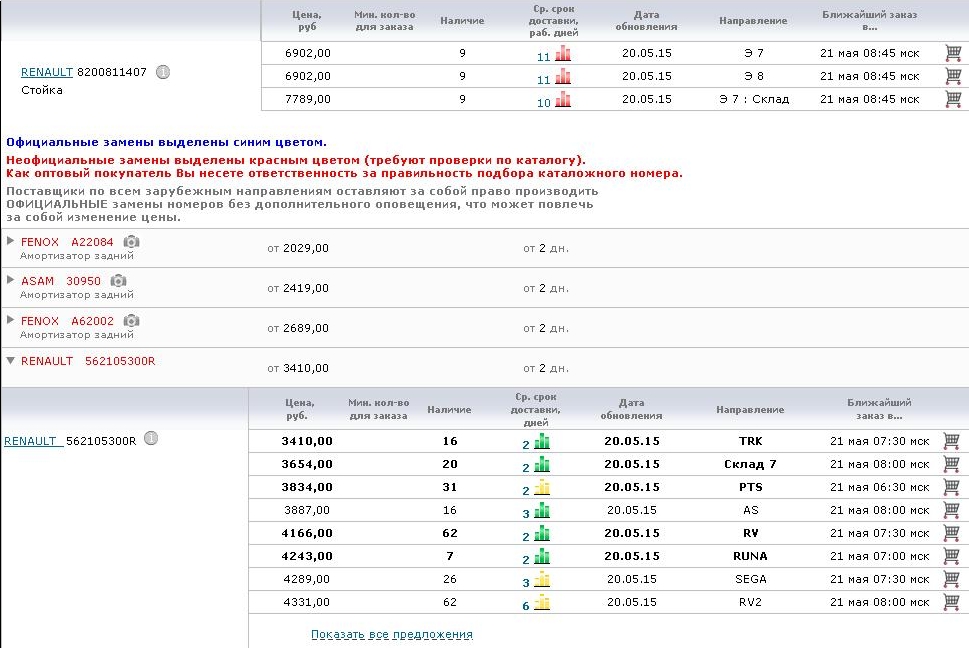Open the RENAULT brand link for 562105300R
This screenshot has width=969, height=648.
coord(33,441)
